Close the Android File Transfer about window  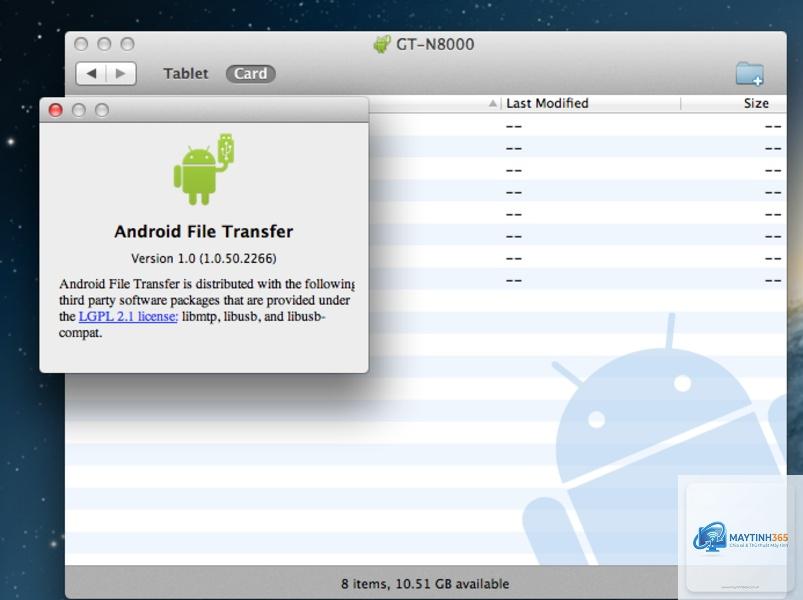(55, 110)
